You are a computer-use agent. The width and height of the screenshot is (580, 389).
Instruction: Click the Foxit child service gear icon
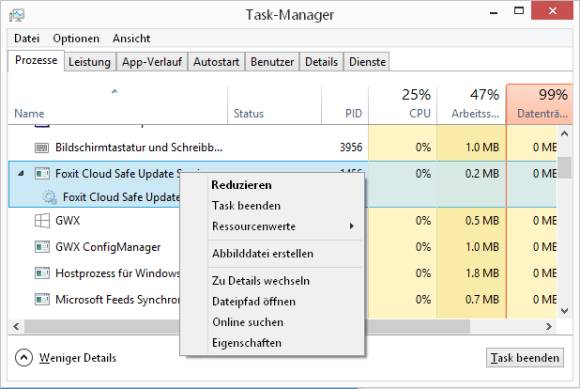(49, 197)
